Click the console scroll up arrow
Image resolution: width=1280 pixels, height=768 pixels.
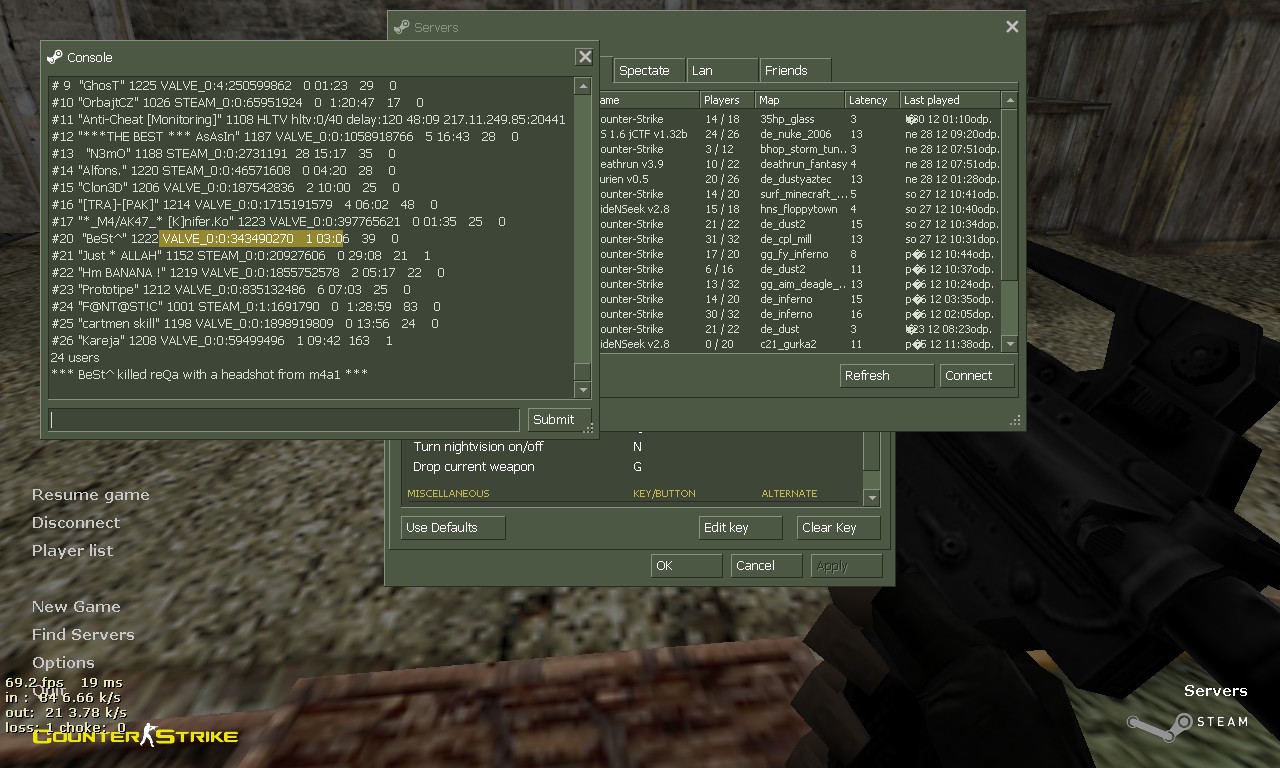[582, 87]
